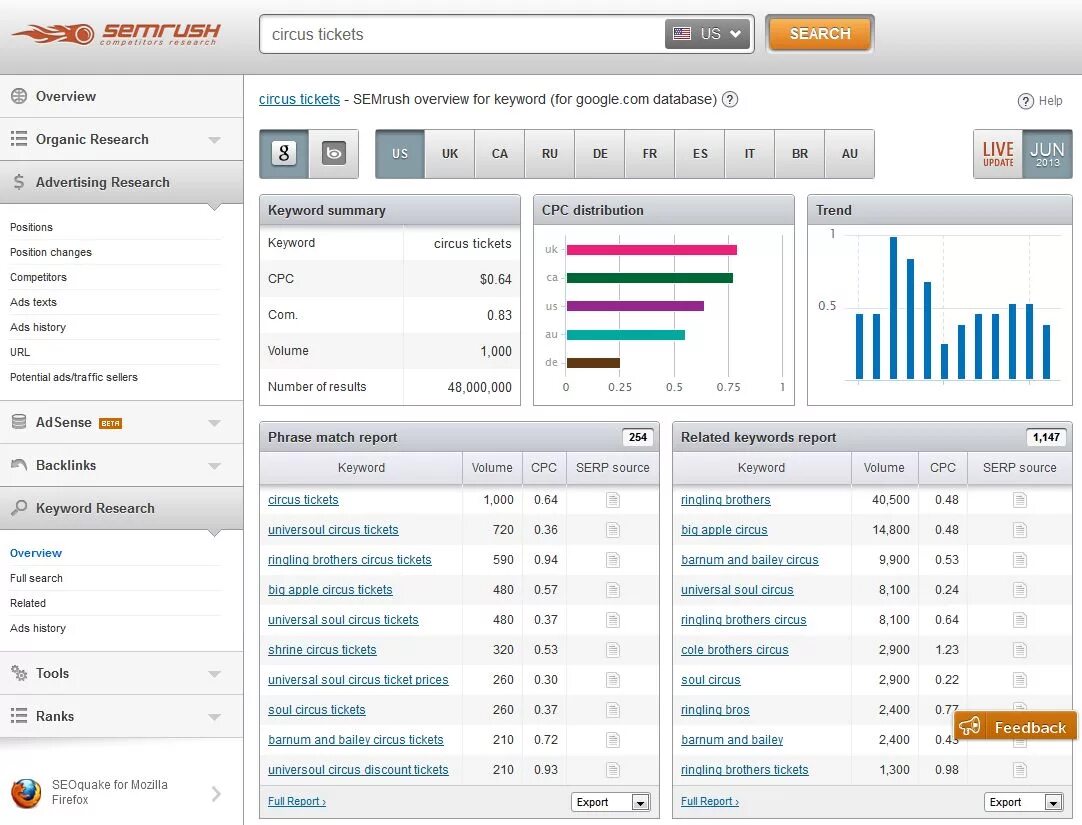Switch to LIVE UPDATE data mode
Screen dimensions: 1082x825
(x=998, y=154)
